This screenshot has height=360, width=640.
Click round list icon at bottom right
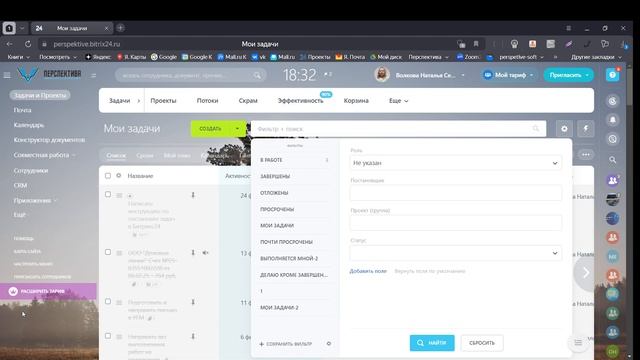[578, 343]
